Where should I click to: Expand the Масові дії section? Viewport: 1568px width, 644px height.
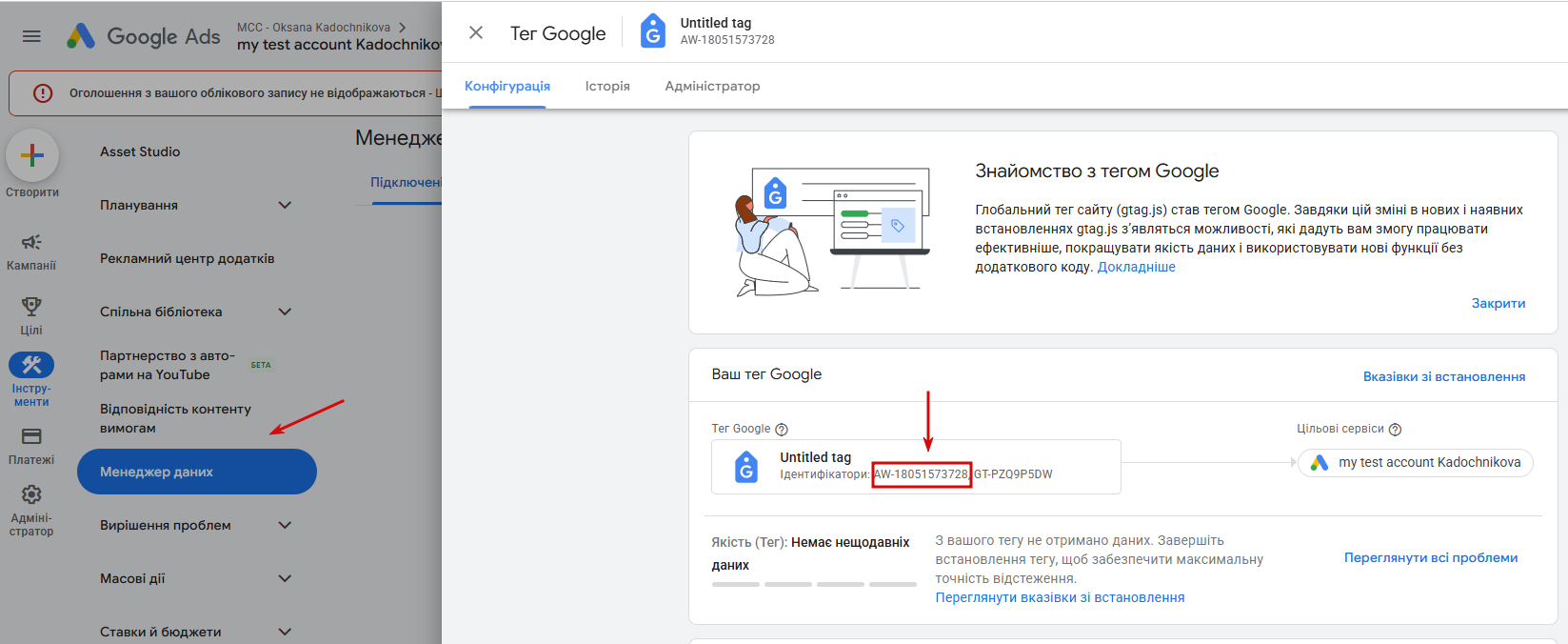pyautogui.click(x=285, y=578)
